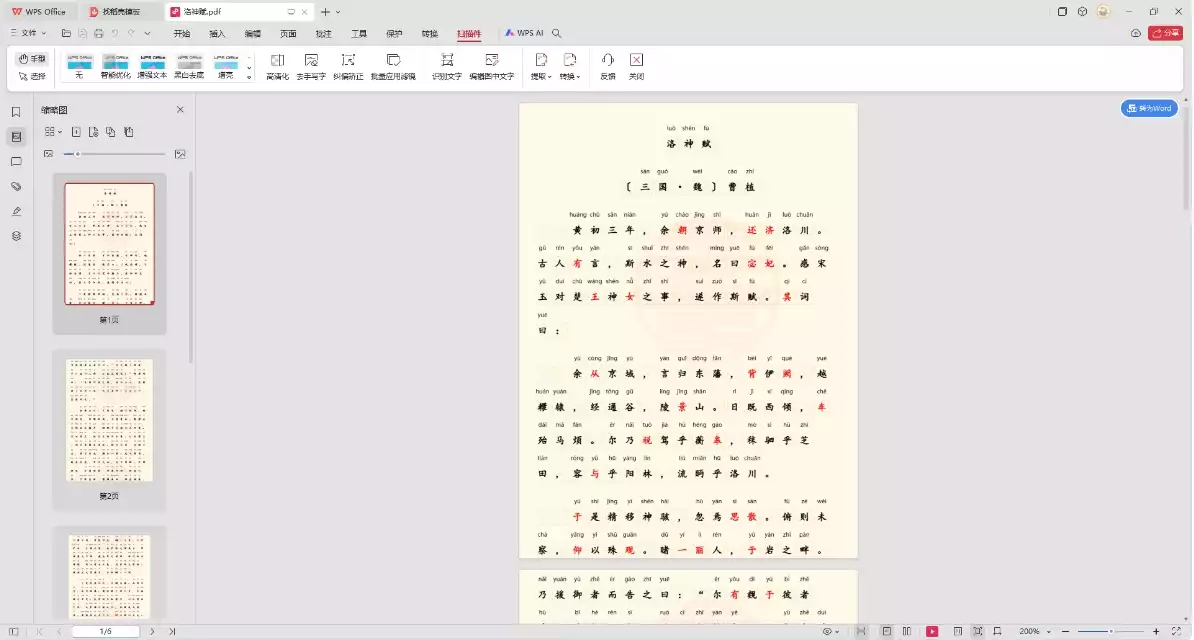This screenshot has width=1194, height=640.
Task: Open the attachments paperclip panel
Action: click(x=16, y=187)
